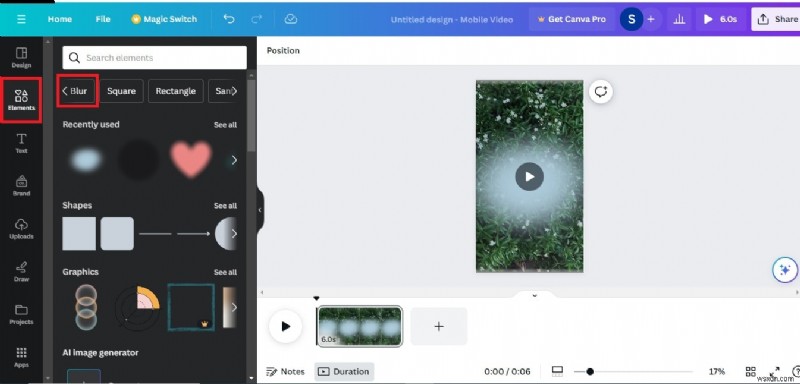Open the Elements sidebar tab

[21, 100]
